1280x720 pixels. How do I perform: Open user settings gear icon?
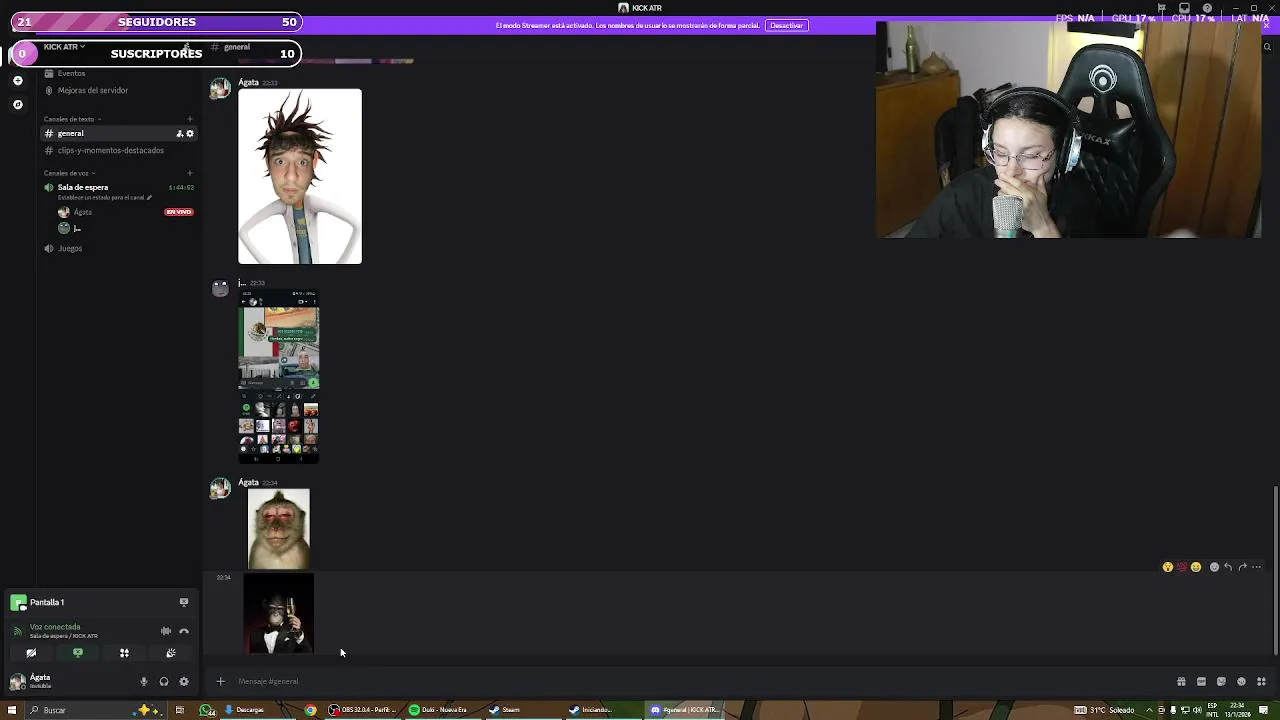point(184,682)
